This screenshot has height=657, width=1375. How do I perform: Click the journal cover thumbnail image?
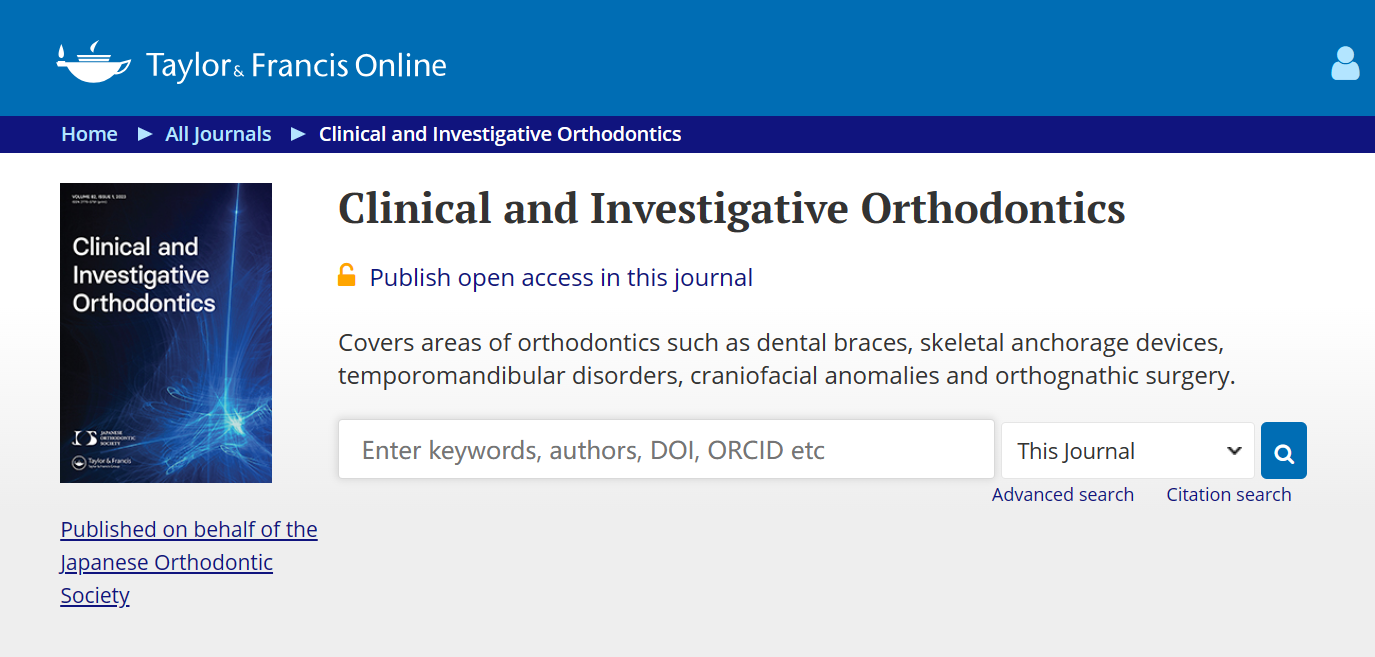(166, 333)
